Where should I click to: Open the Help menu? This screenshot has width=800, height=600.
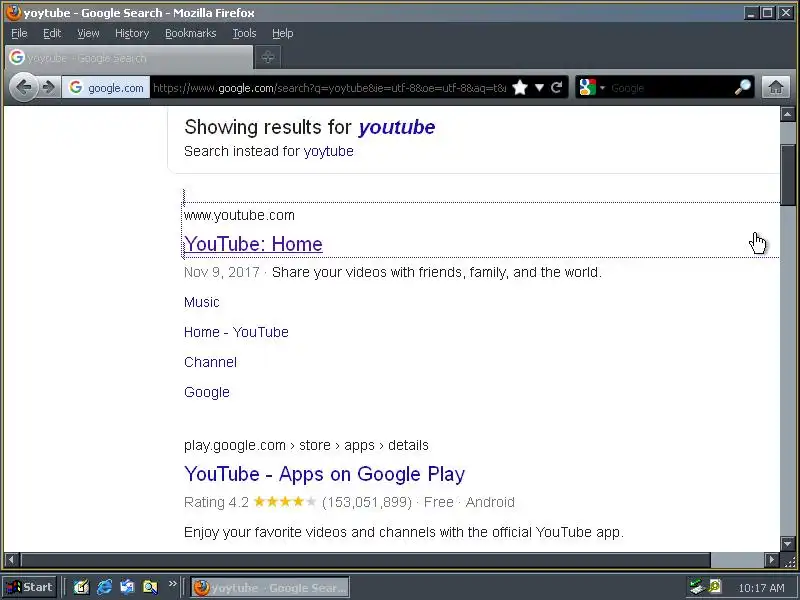coord(282,33)
